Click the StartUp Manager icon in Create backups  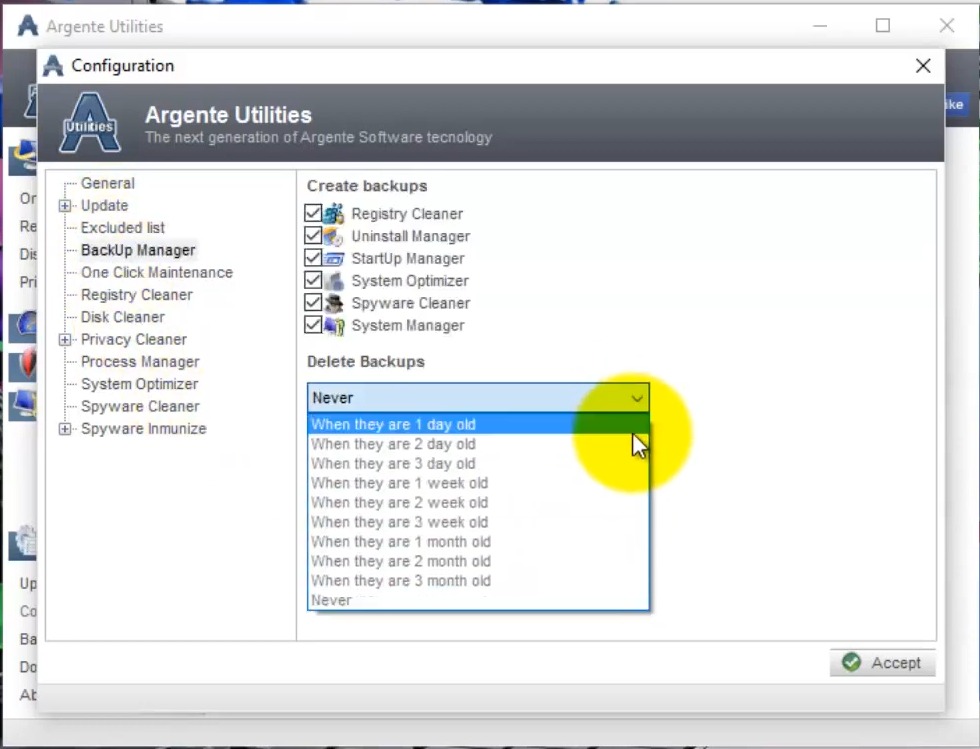tap(334, 258)
